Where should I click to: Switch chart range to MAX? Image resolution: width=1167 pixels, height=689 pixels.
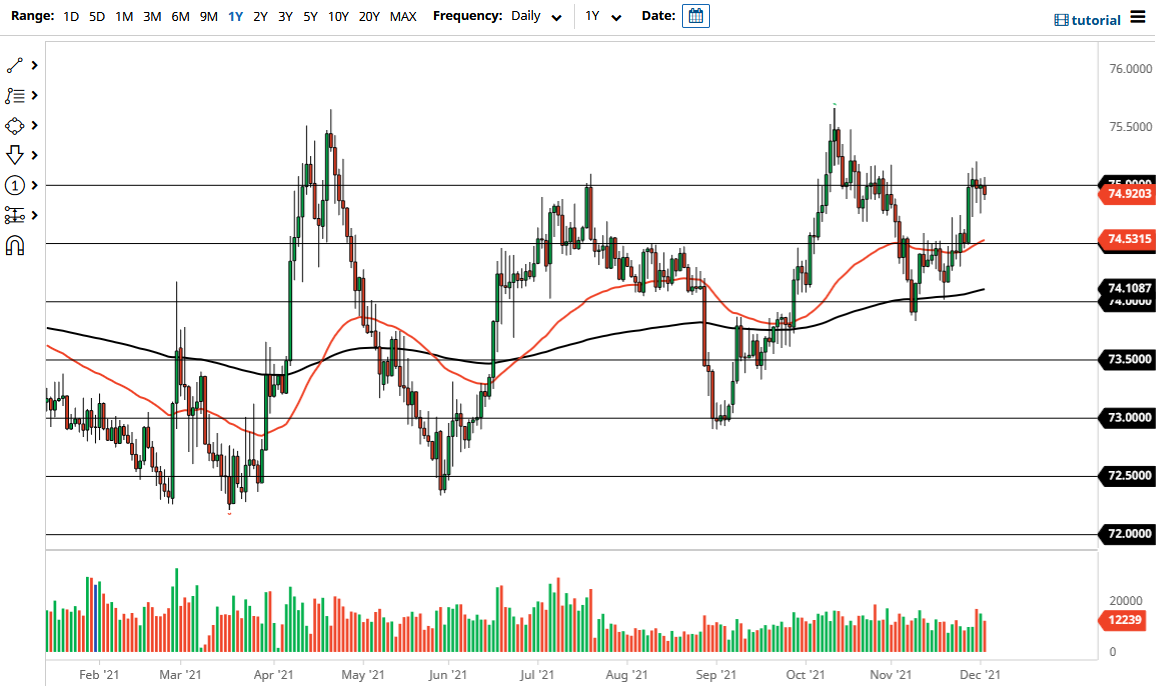point(403,16)
